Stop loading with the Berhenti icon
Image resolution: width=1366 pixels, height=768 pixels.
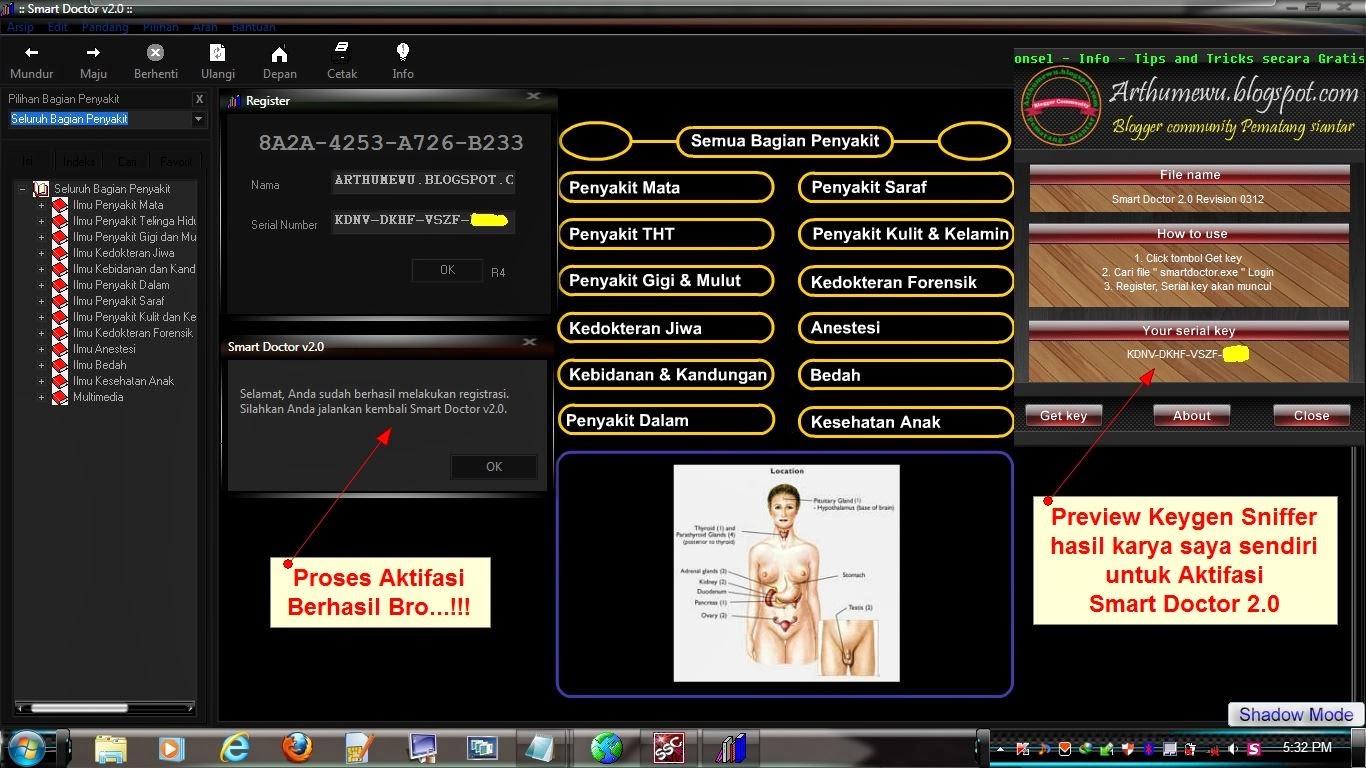[x=155, y=53]
